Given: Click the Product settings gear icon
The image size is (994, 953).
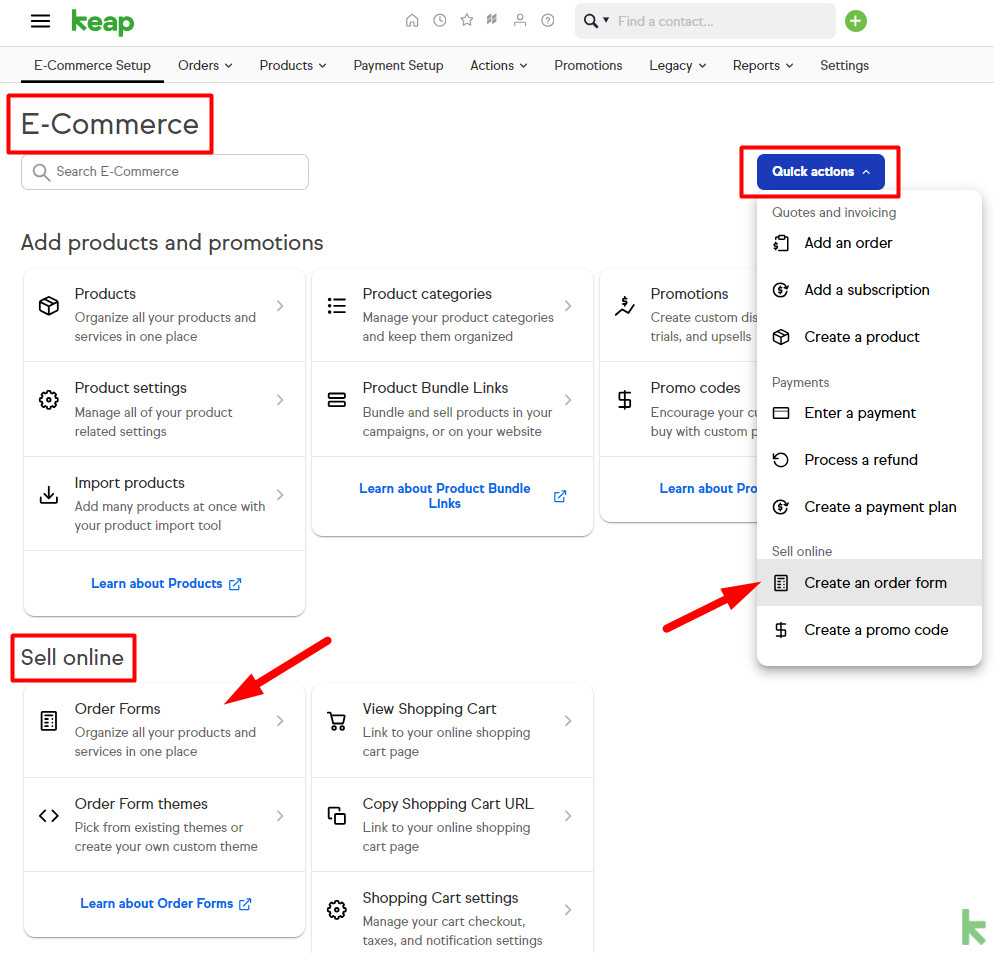Looking at the screenshot, I should point(49,399).
